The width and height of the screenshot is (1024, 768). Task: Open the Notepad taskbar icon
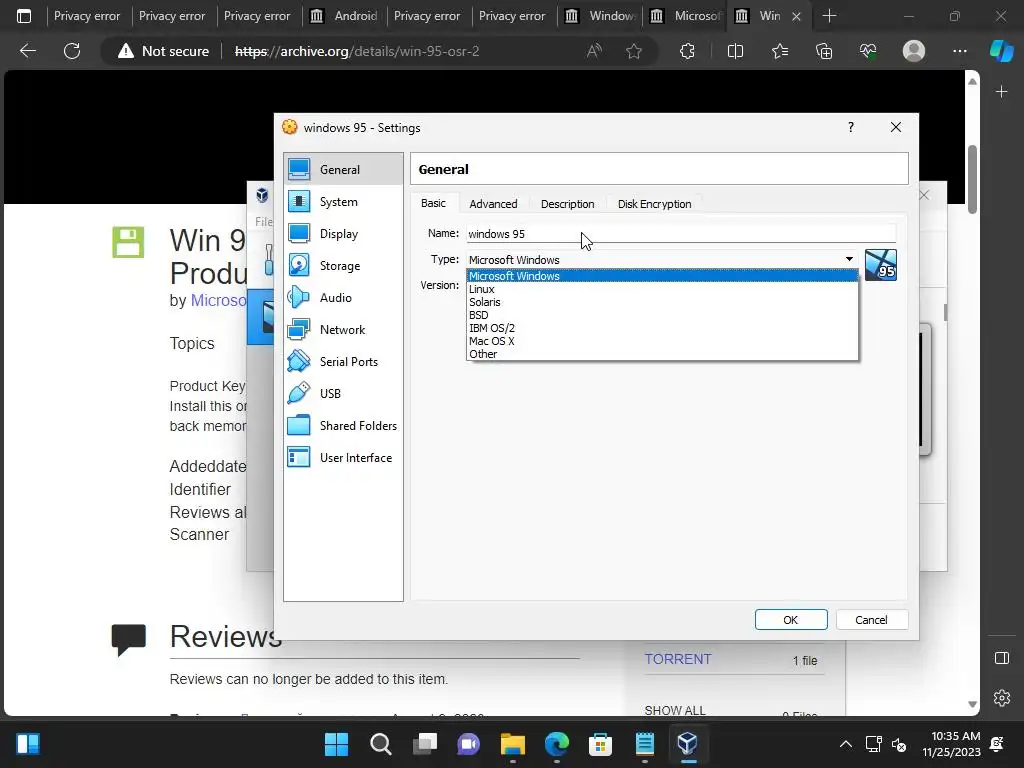point(645,744)
